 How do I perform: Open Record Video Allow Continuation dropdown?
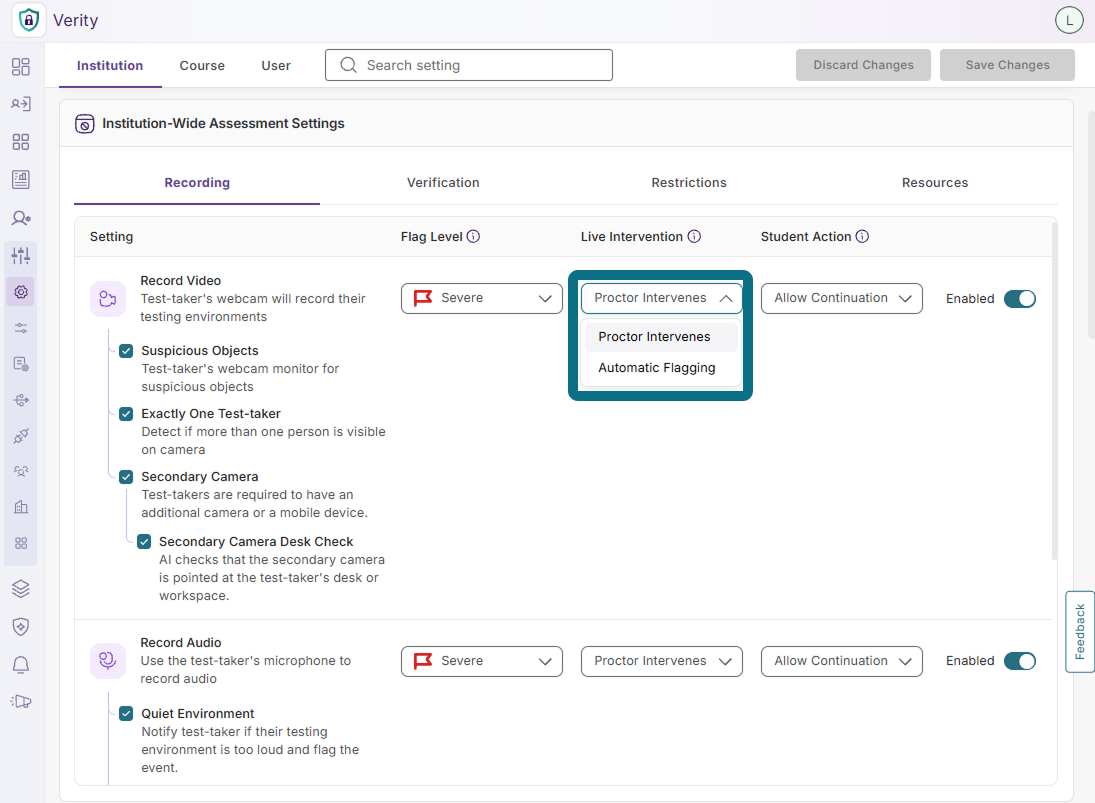pos(842,298)
